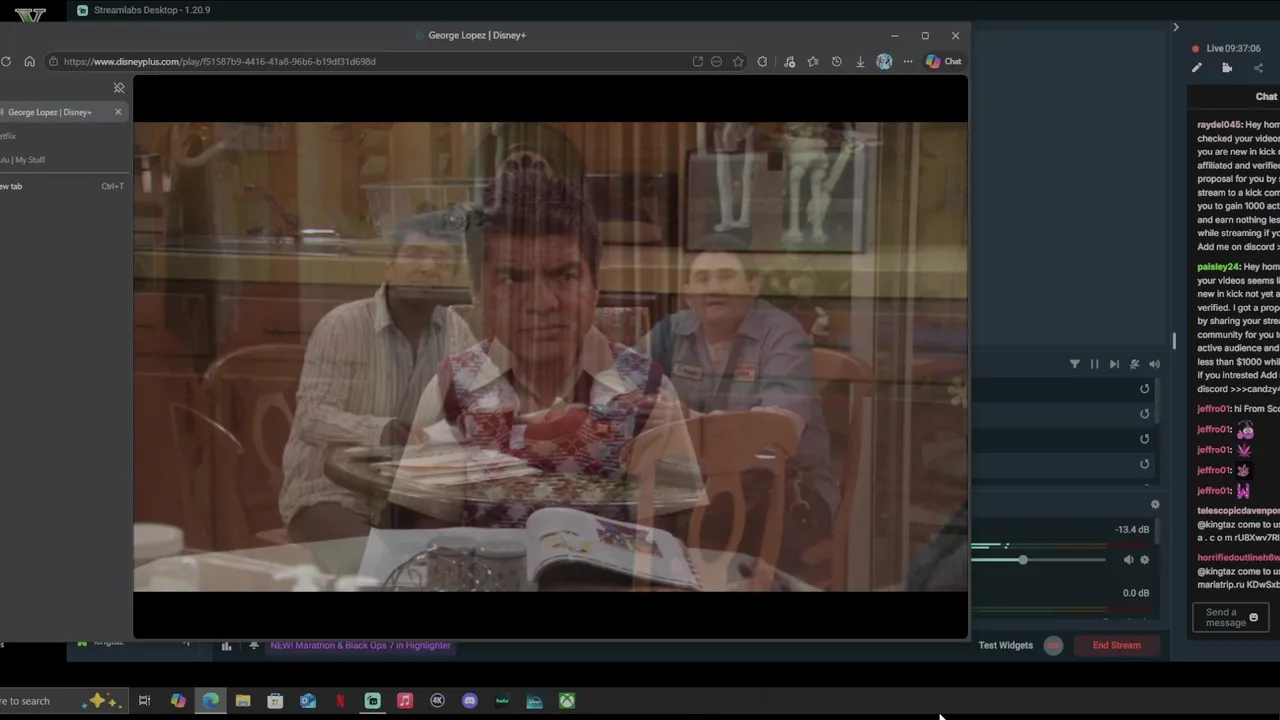Open the Xbox app from the taskbar
This screenshot has width=1280, height=720.
click(x=567, y=701)
